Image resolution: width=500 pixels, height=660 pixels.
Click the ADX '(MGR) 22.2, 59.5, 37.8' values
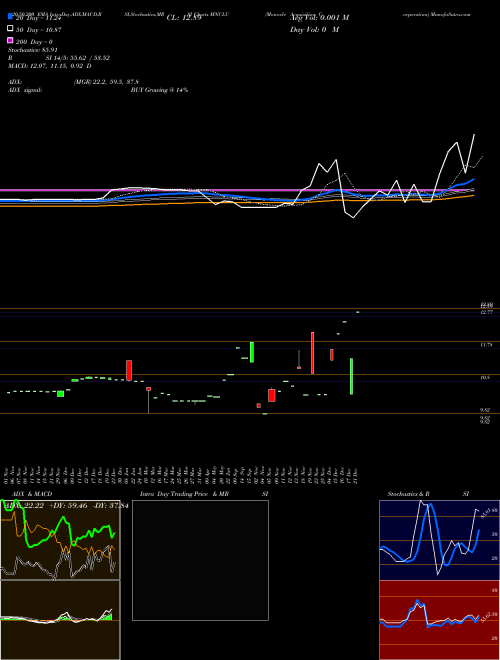[106, 82]
